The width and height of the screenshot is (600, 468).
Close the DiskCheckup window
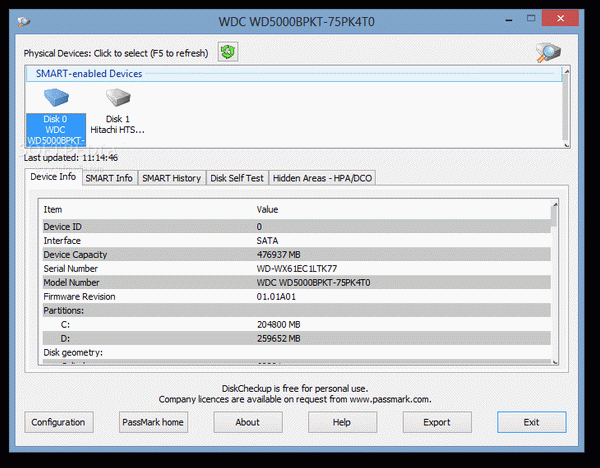point(561,18)
